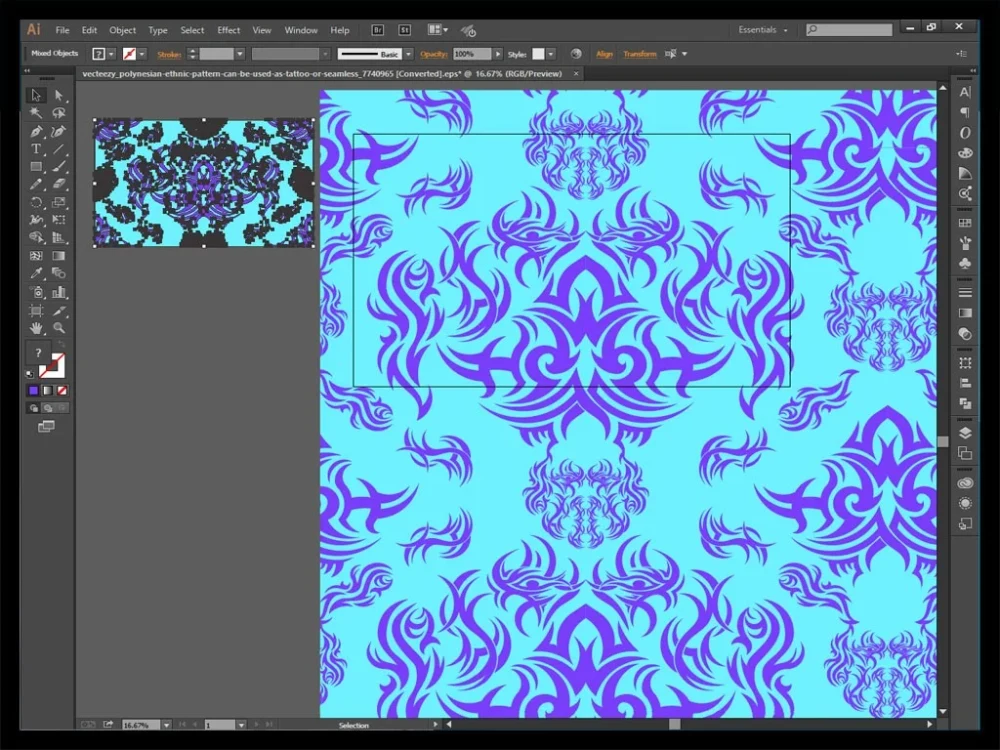Screen dimensions: 1000x750
Task: Open the Object menu
Action: click(122, 30)
